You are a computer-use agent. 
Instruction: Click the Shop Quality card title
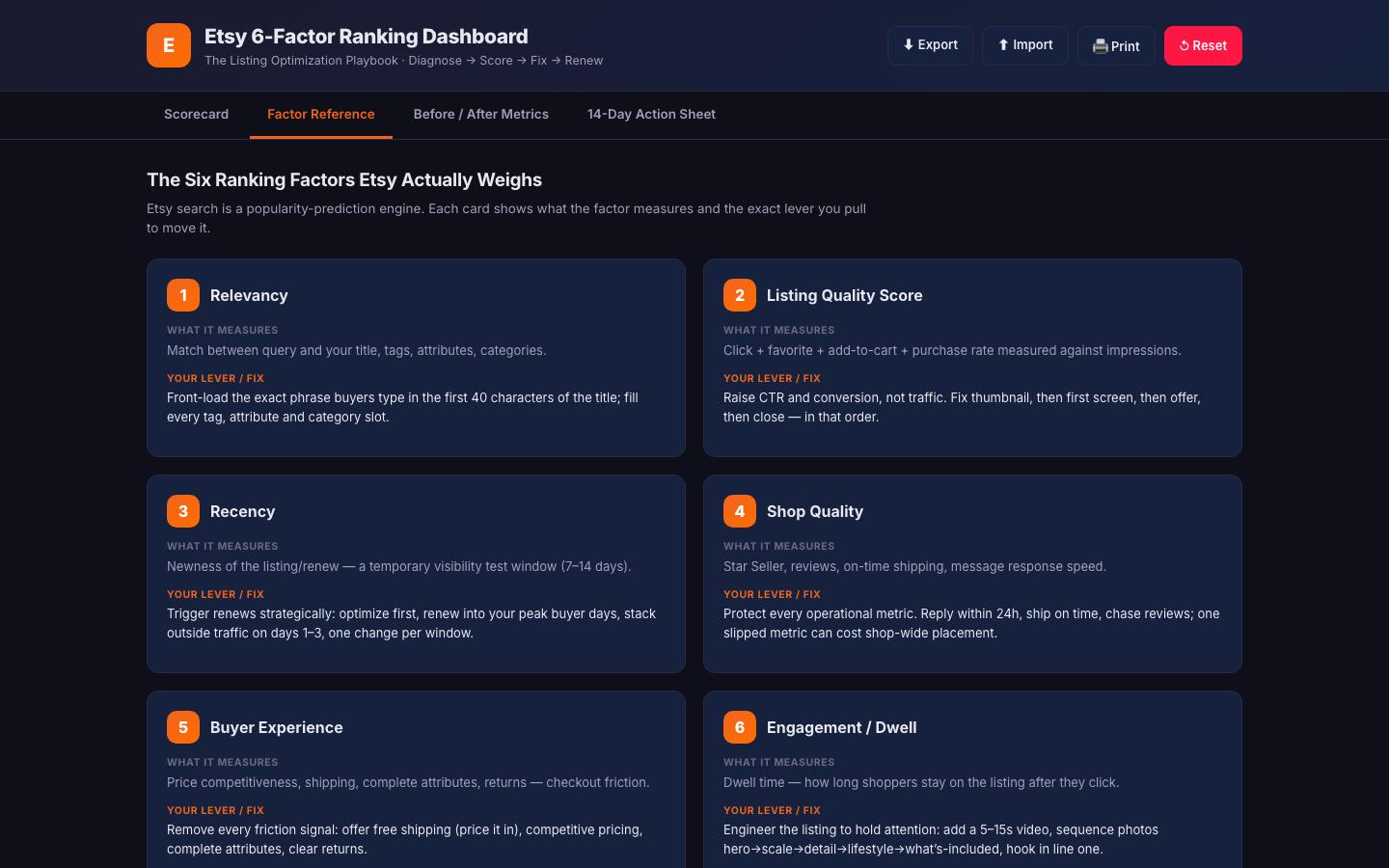815,511
